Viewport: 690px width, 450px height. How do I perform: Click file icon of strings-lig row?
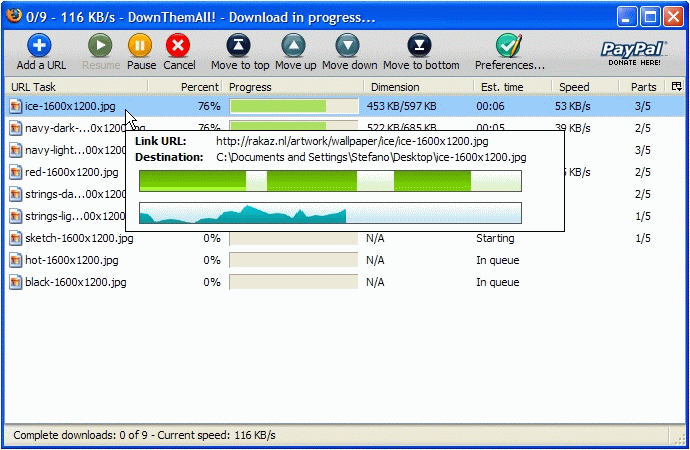[x=15, y=216]
